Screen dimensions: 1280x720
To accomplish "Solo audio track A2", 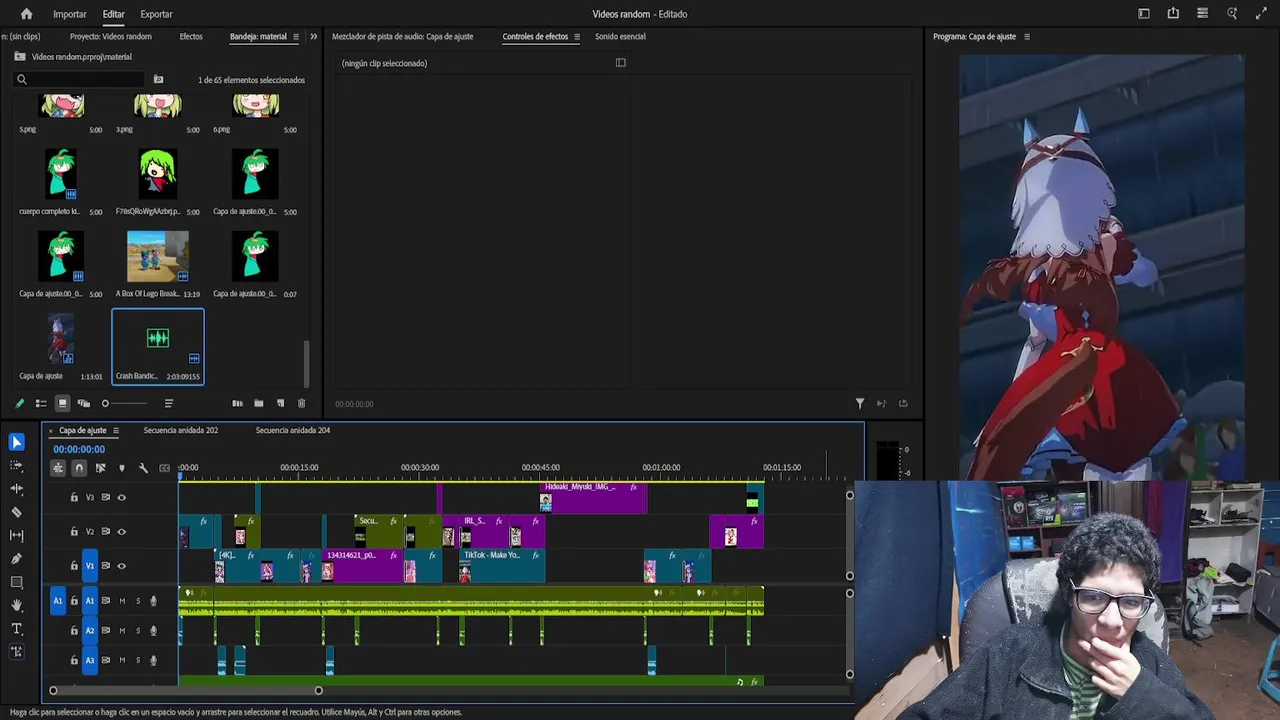I will pyautogui.click(x=138, y=631).
